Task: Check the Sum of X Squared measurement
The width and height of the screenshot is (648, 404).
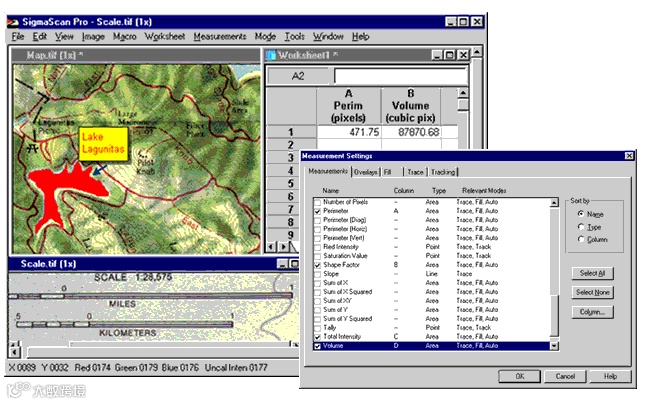Action: [x=317, y=292]
